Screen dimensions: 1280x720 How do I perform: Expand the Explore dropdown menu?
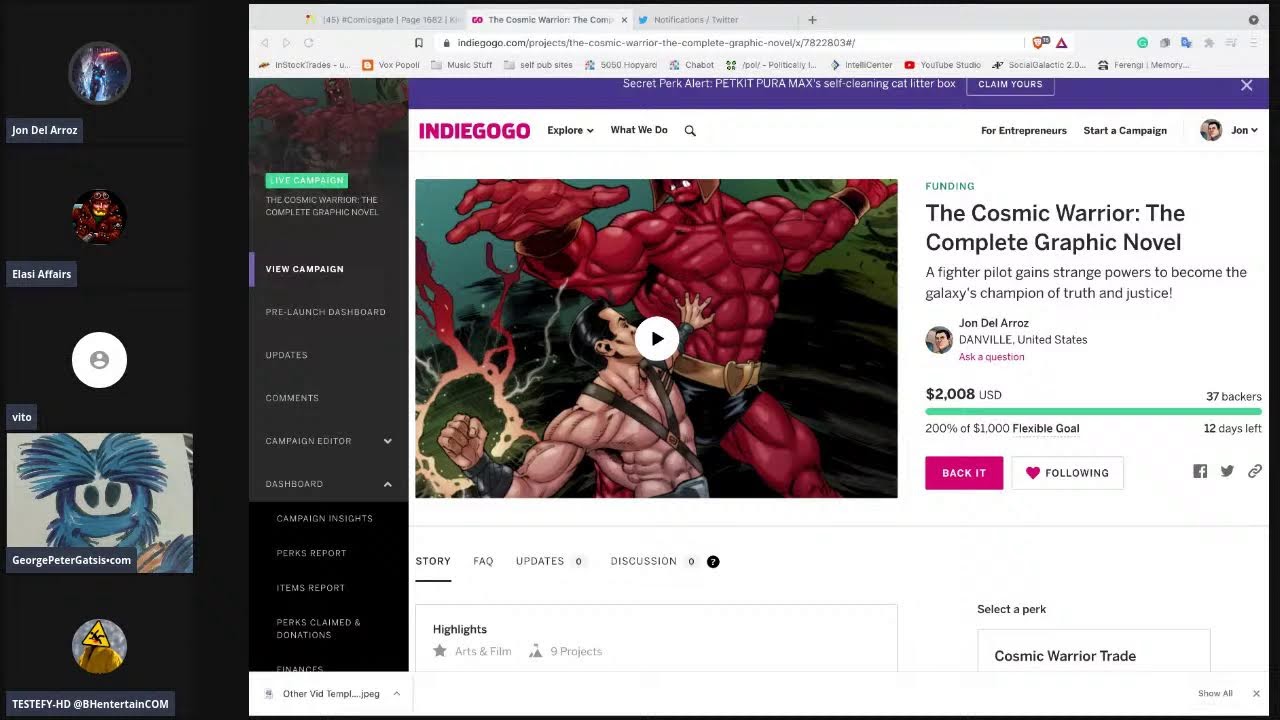[x=570, y=131]
